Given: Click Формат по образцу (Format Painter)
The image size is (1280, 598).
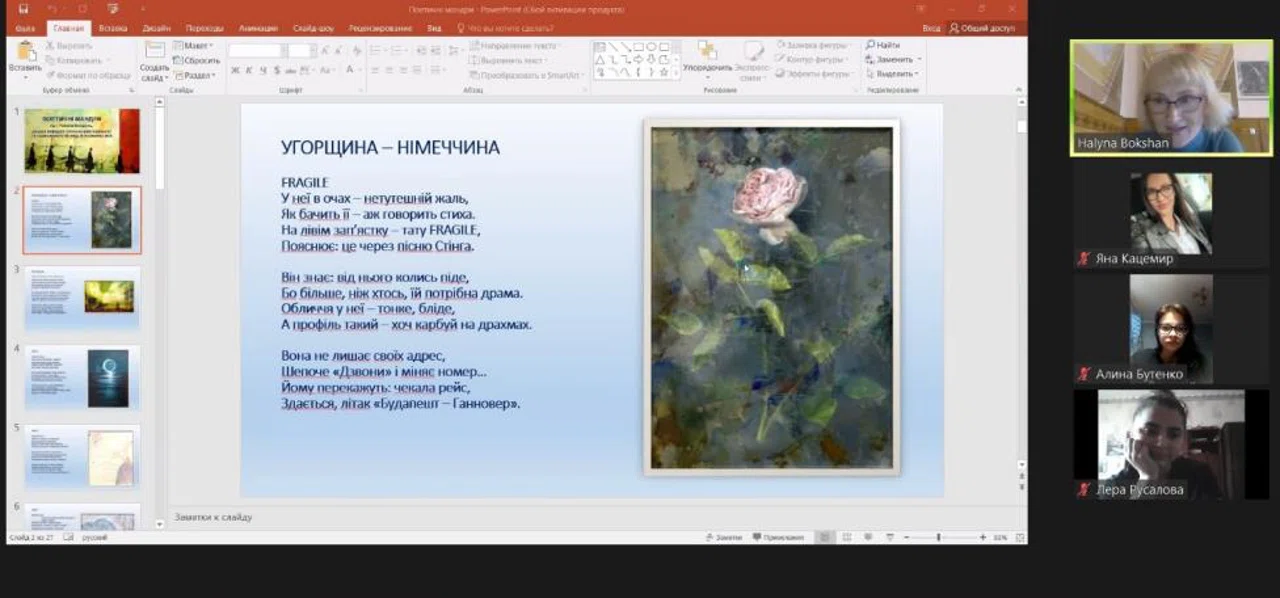Looking at the screenshot, I should (88, 75).
